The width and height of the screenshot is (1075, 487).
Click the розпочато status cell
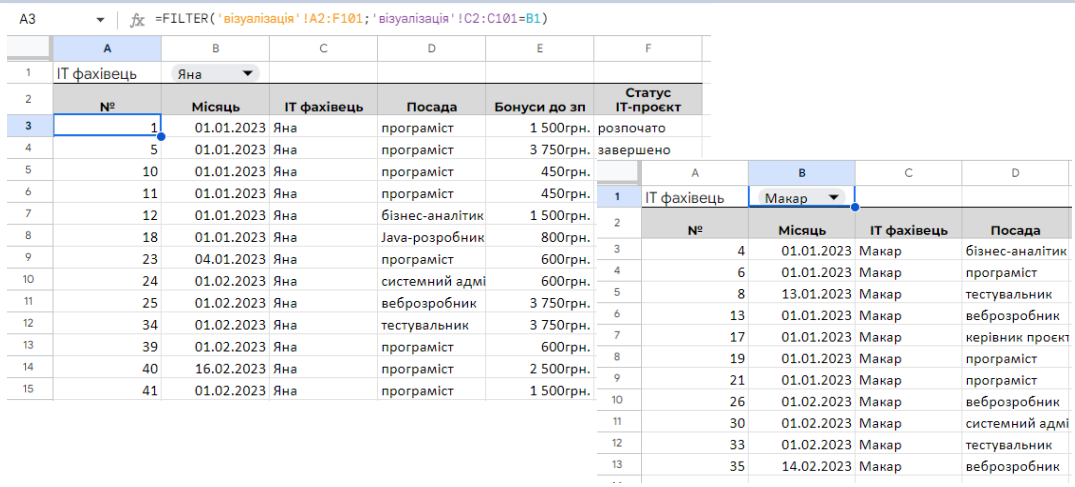(632, 128)
